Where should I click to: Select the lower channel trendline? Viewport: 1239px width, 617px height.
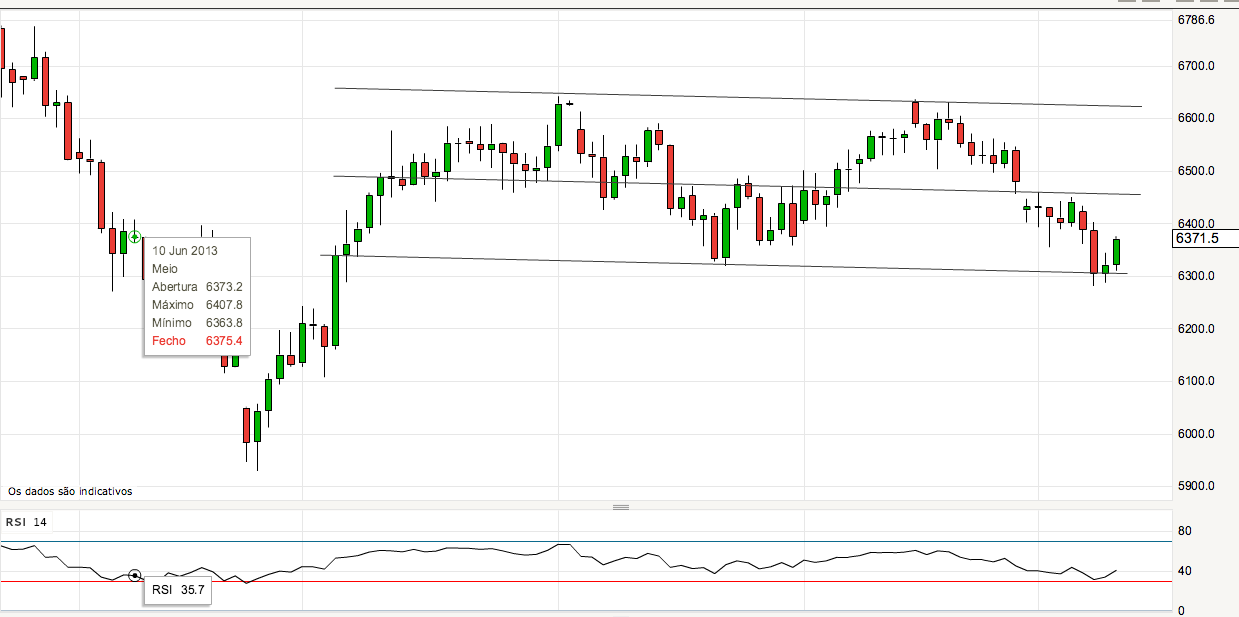click(x=738, y=264)
